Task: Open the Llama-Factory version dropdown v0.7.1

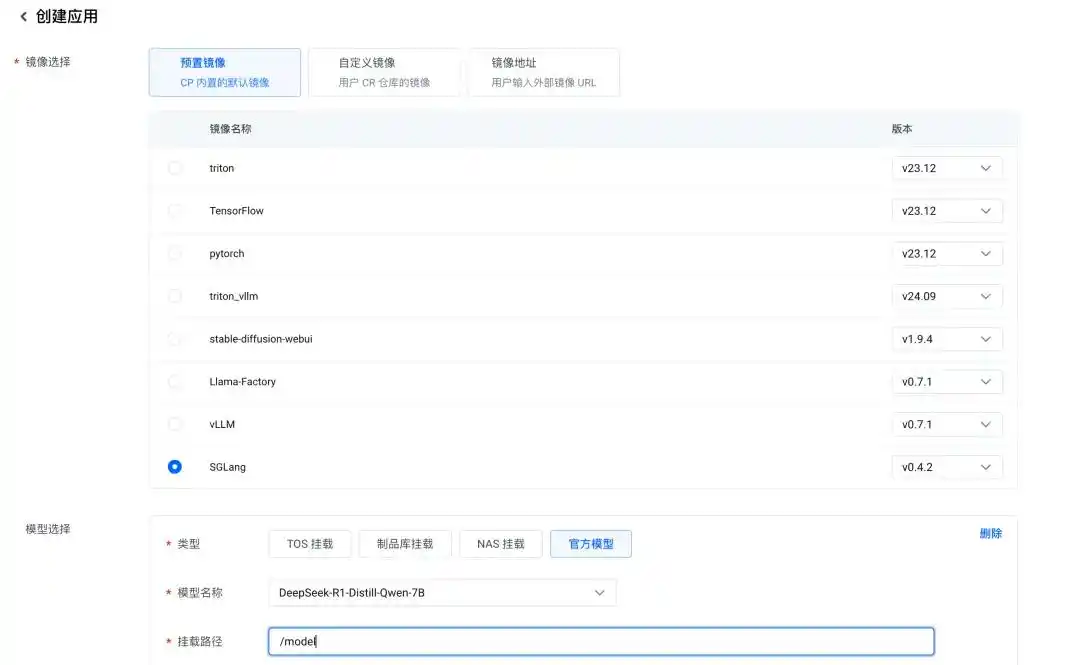Action: point(946,381)
